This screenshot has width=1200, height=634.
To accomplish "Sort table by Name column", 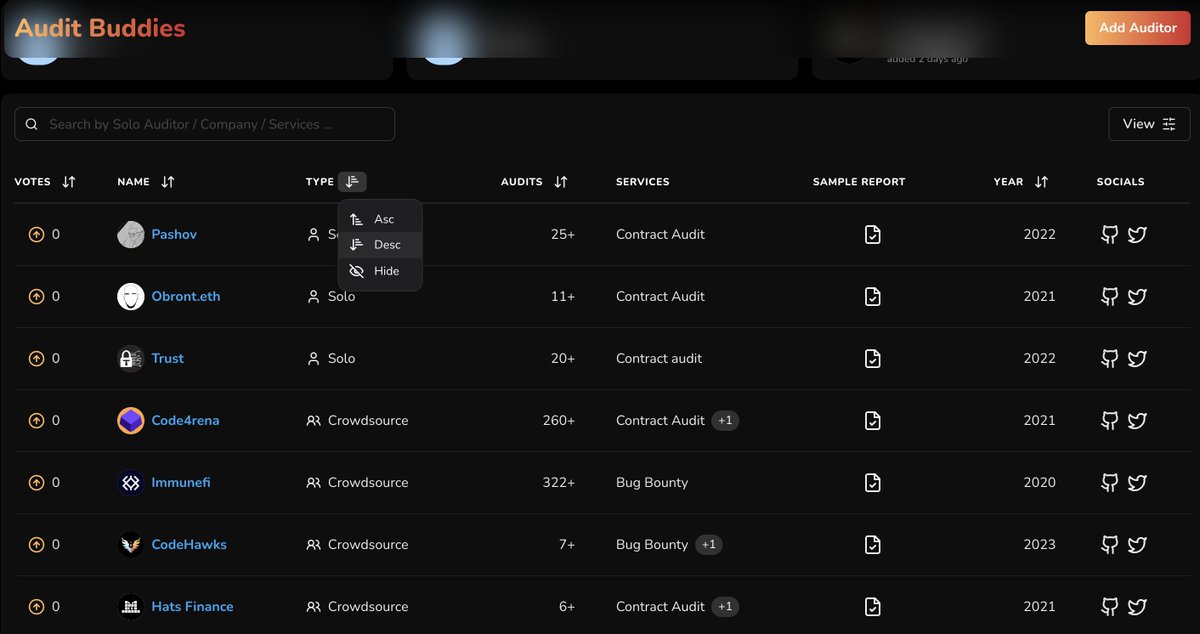I will [x=167, y=182].
